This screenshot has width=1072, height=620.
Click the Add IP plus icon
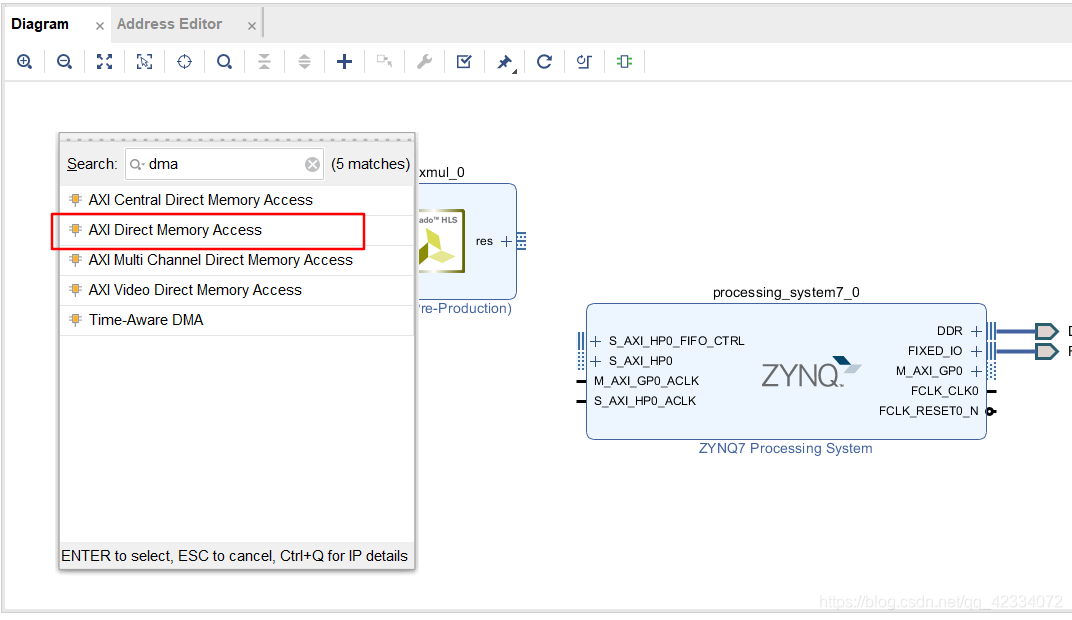point(345,62)
